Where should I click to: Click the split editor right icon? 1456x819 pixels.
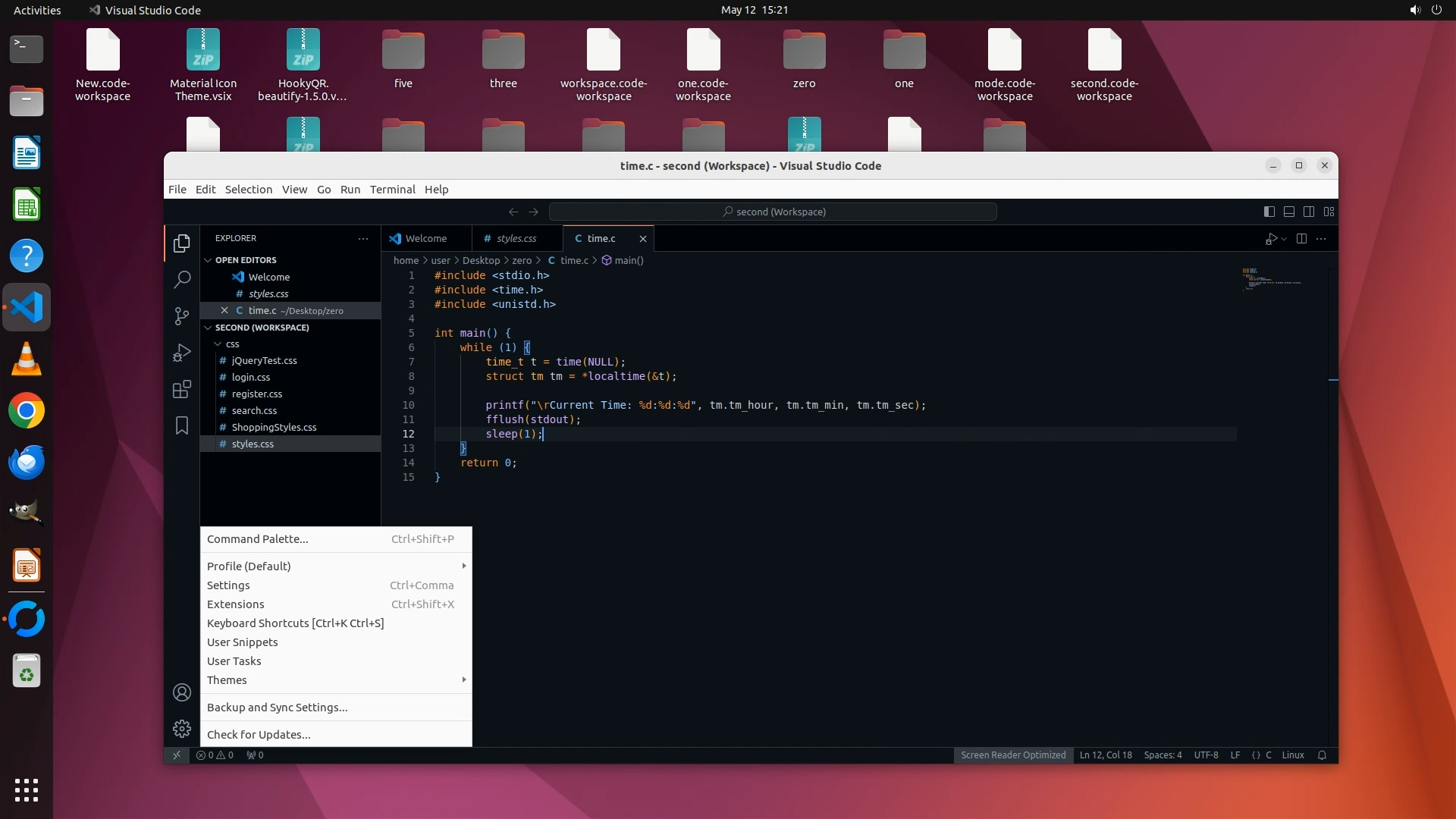pos(1301,238)
